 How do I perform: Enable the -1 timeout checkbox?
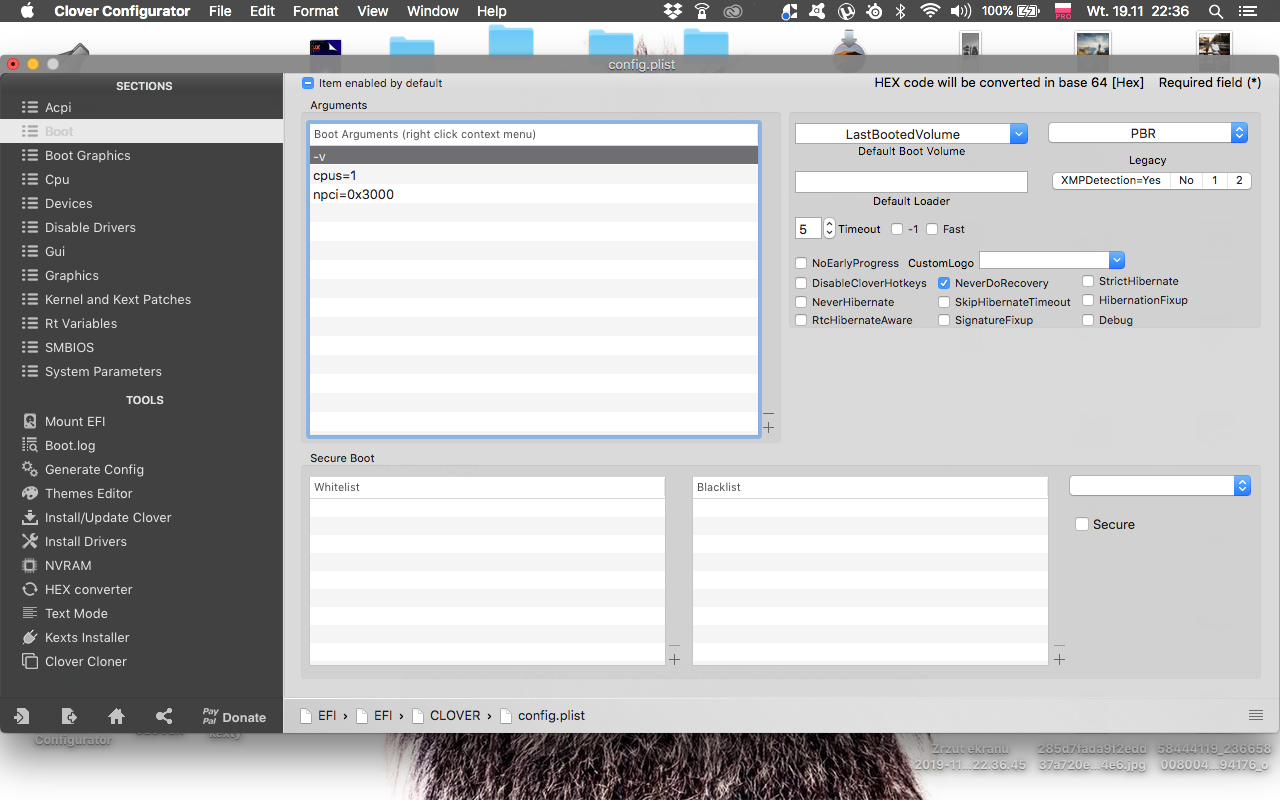(x=897, y=229)
